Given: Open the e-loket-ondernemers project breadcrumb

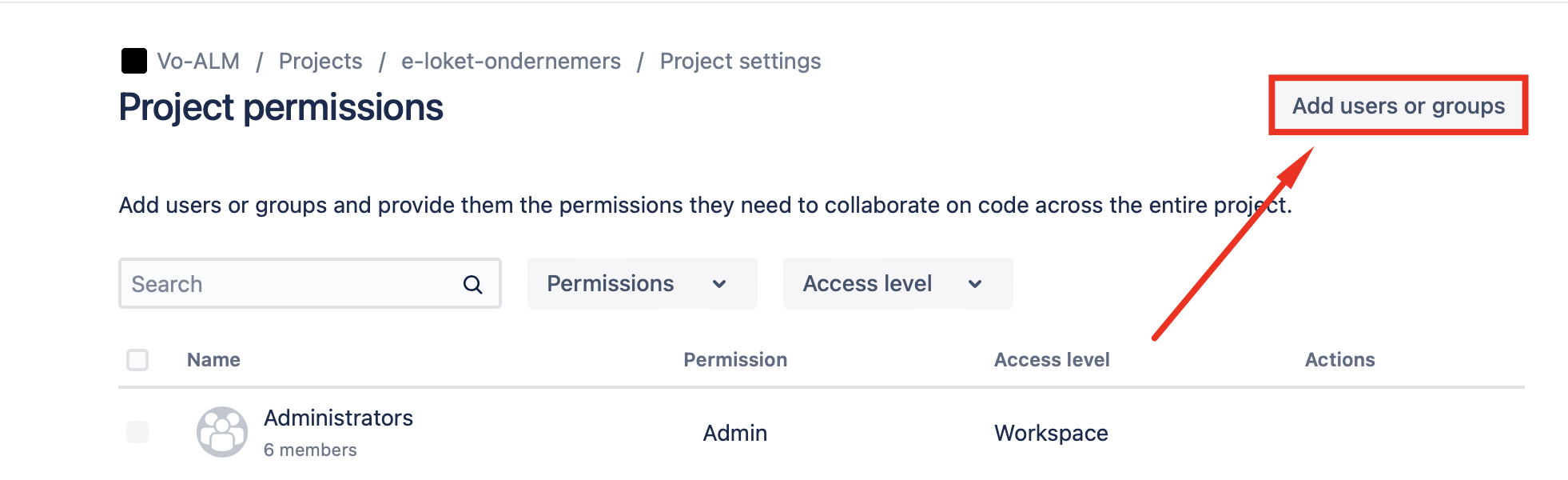Looking at the screenshot, I should (511, 61).
